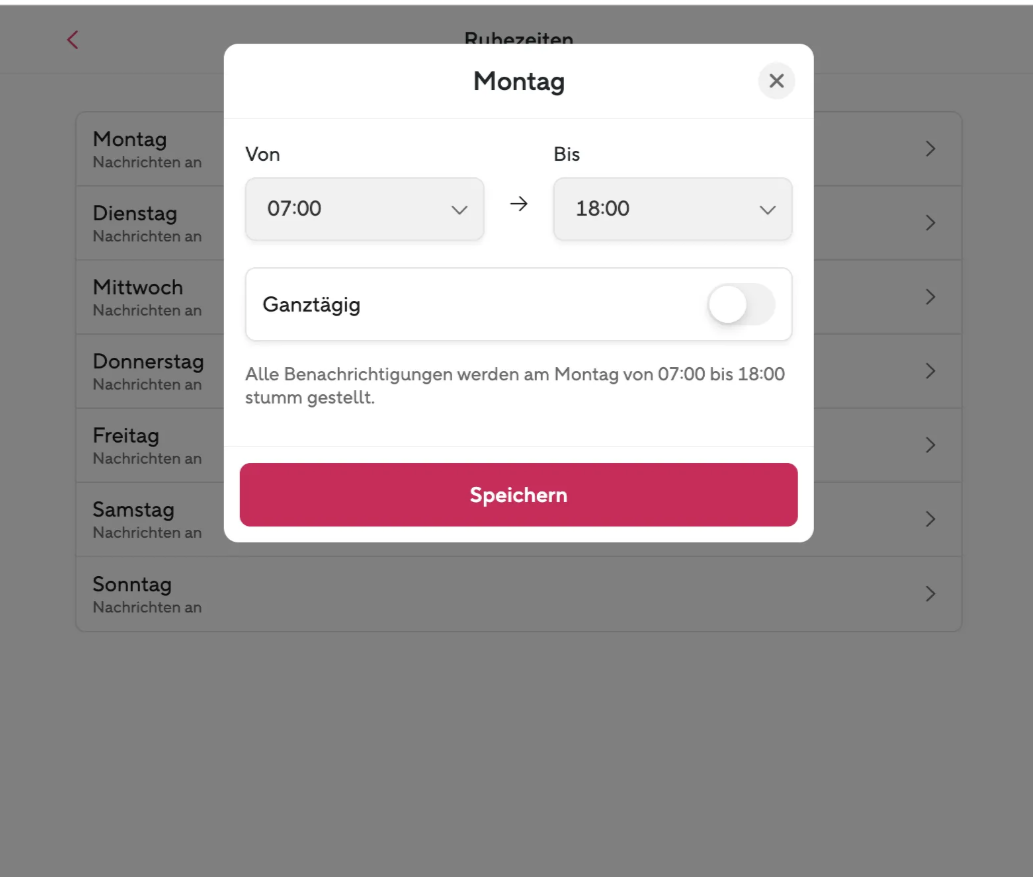Save the quiet time with Speichern
This screenshot has height=877, width=1033.
pyautogui.click(x=518, y=495)
